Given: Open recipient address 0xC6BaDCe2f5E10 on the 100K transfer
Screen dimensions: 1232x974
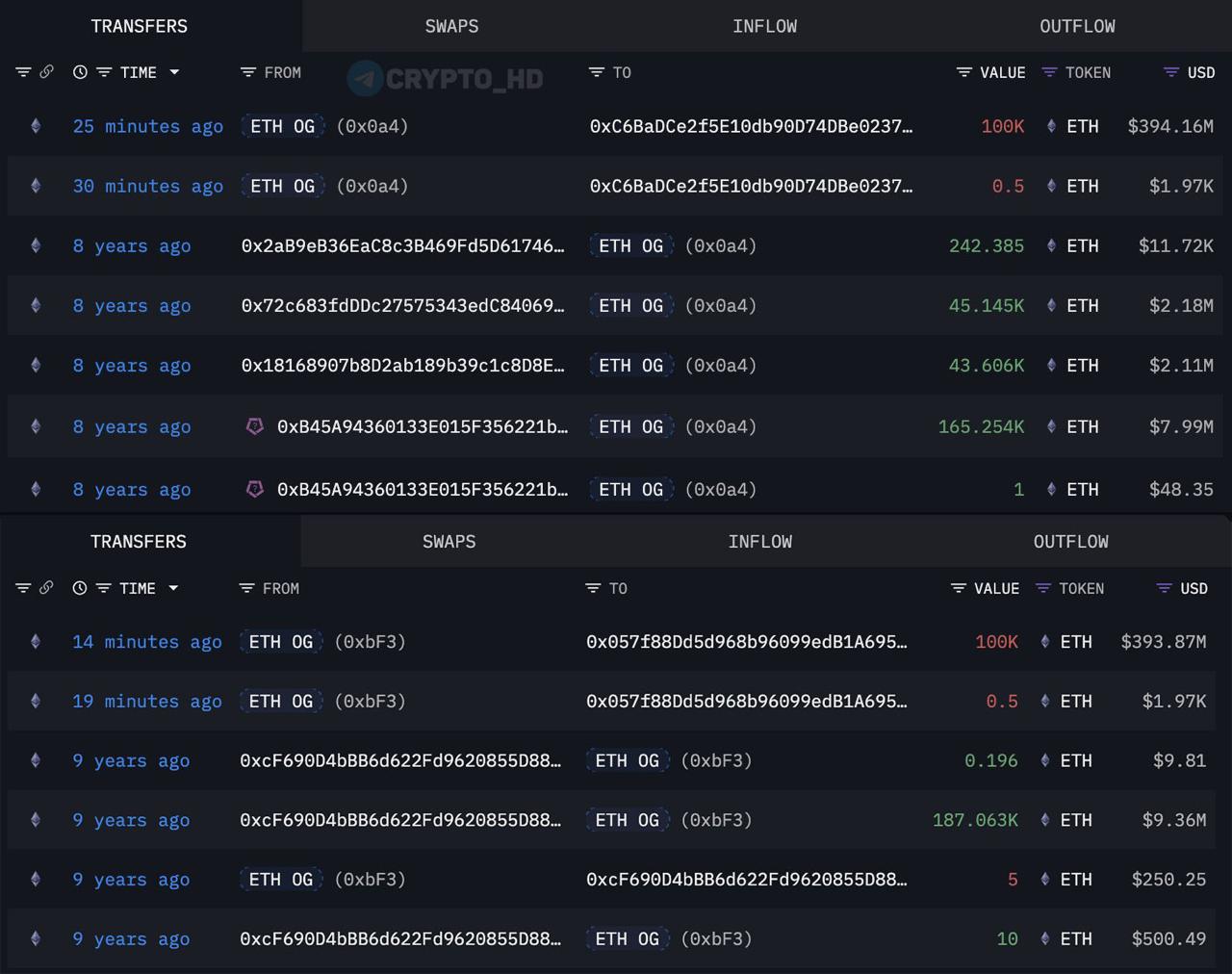Looking at the screenshot, I should click(751, 126).
